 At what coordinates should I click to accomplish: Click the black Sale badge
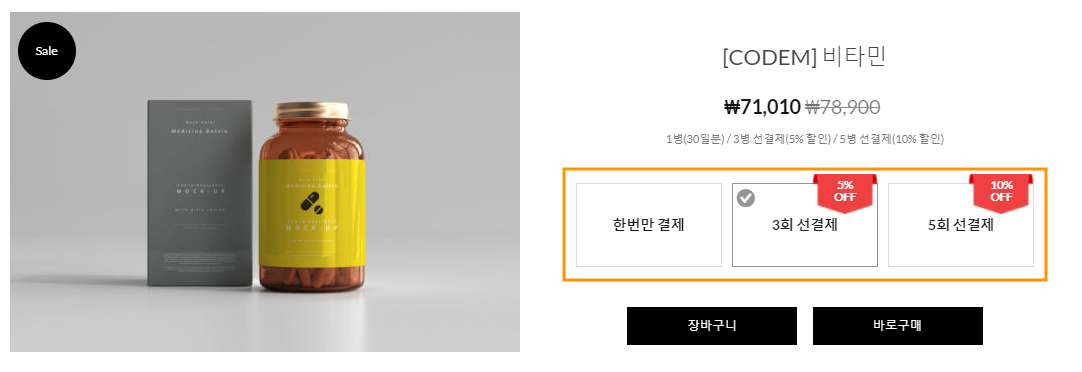(47, 51)
